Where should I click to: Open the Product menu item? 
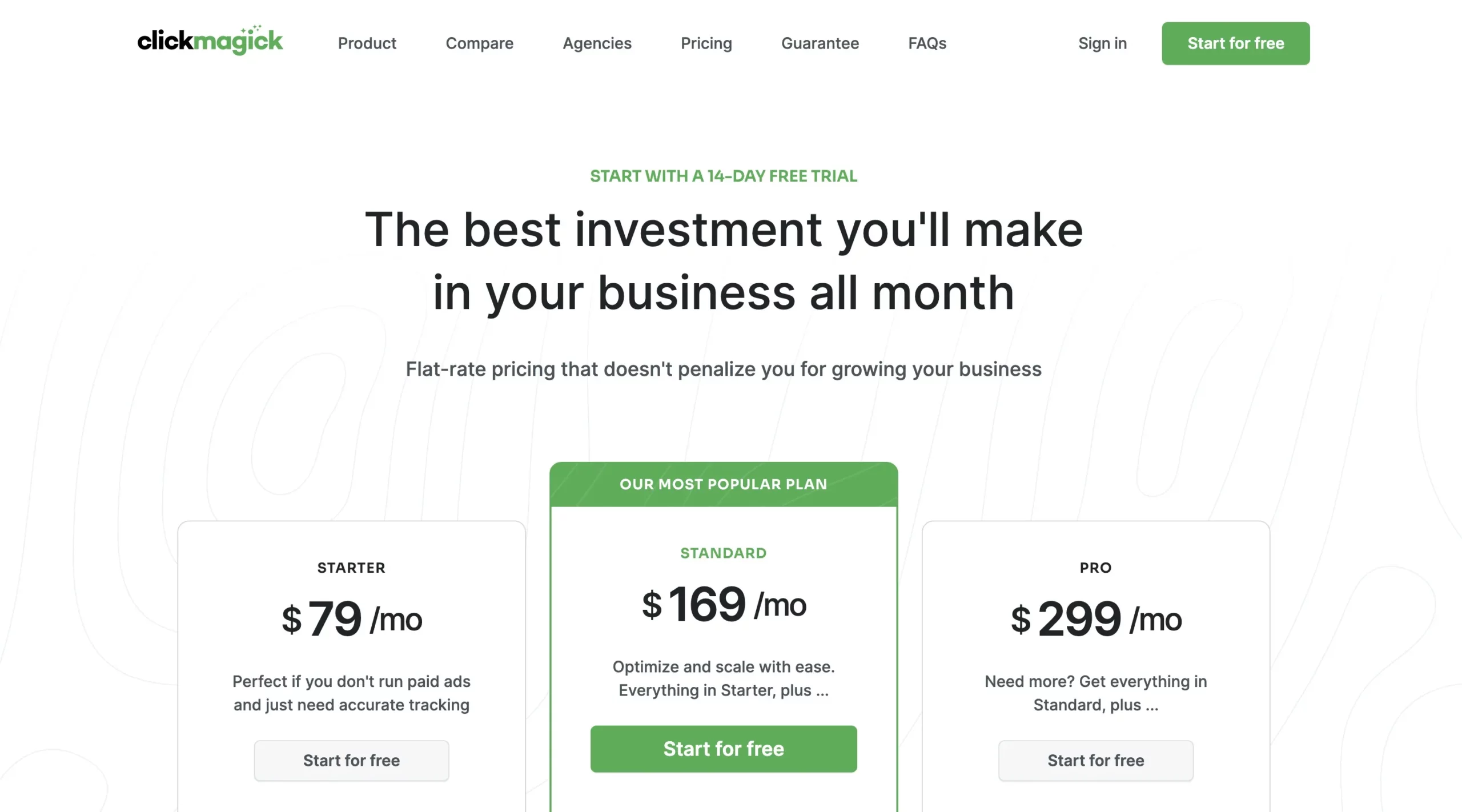(x=367, y=43)
